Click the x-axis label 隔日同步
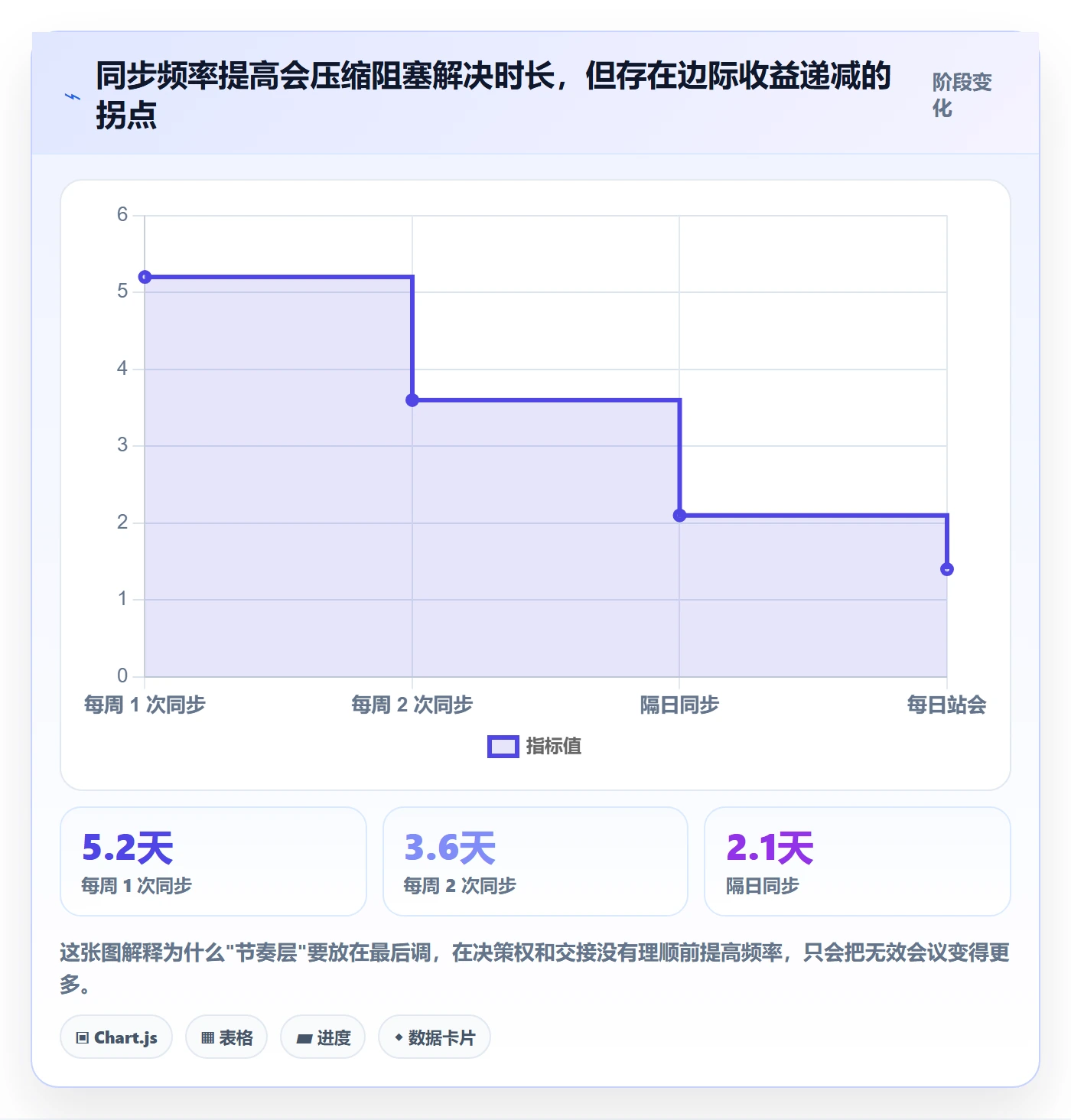The image size is (1071, 1120). pyautogui.click(x=679, y=705)
